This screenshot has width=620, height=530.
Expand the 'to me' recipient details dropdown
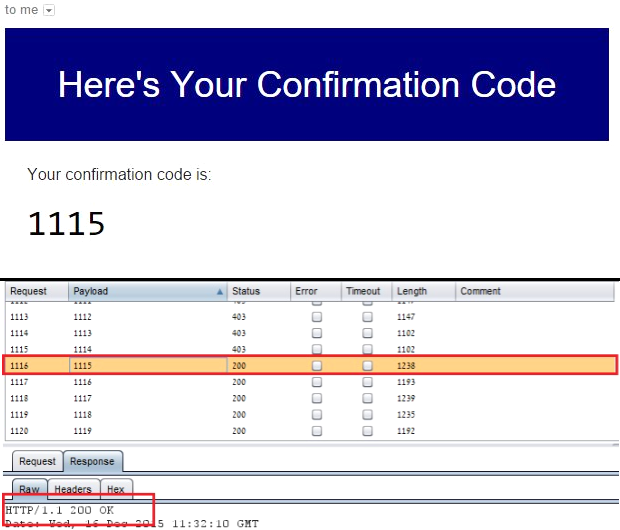(x=49, y=10)
